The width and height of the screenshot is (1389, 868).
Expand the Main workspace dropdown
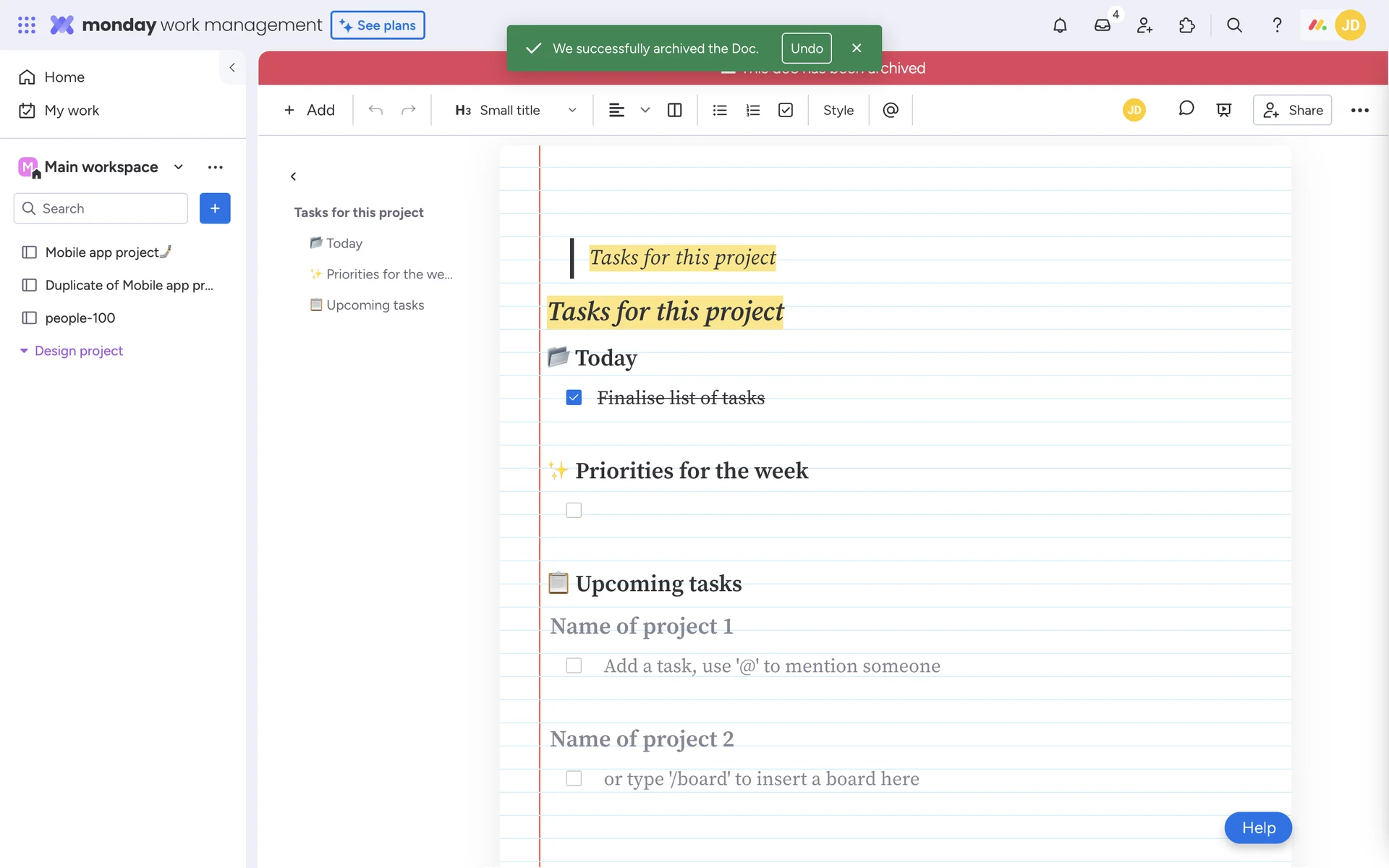pos(179,167)
